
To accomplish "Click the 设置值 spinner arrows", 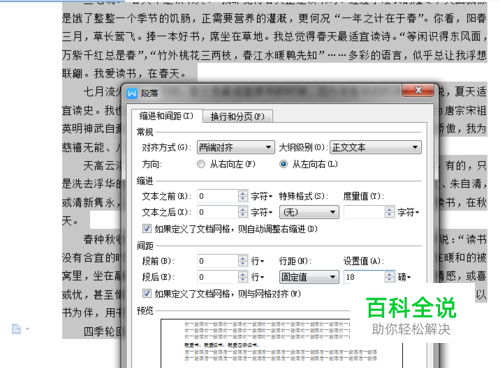I will click(x=390, y=277).
